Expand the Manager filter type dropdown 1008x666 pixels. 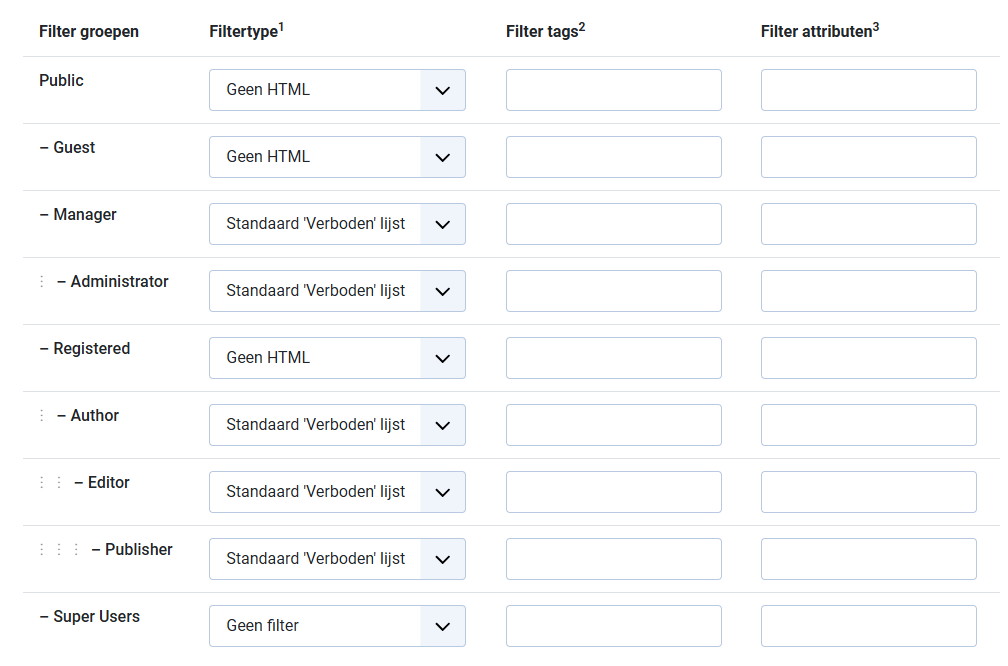pos(337,224)
